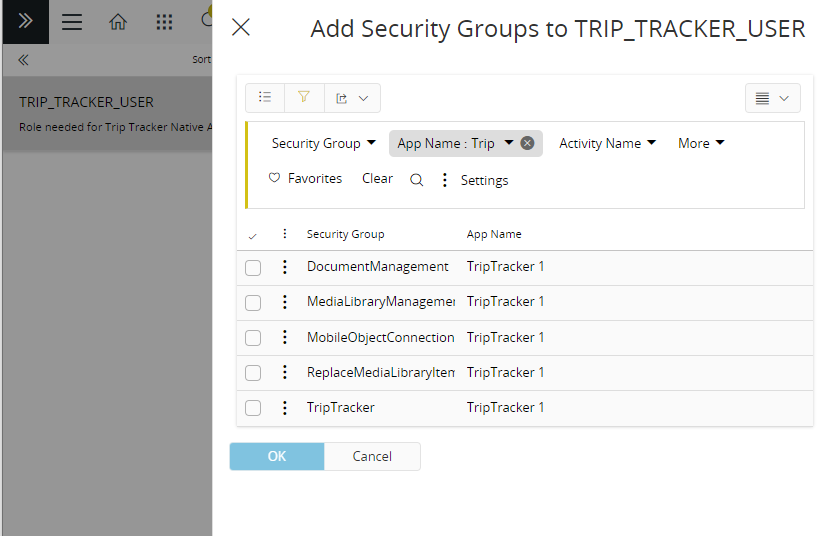This screenshot has width=829, height=536.
Task: Check the DocumentManagement row checkbox
Action: coord(253,267)
